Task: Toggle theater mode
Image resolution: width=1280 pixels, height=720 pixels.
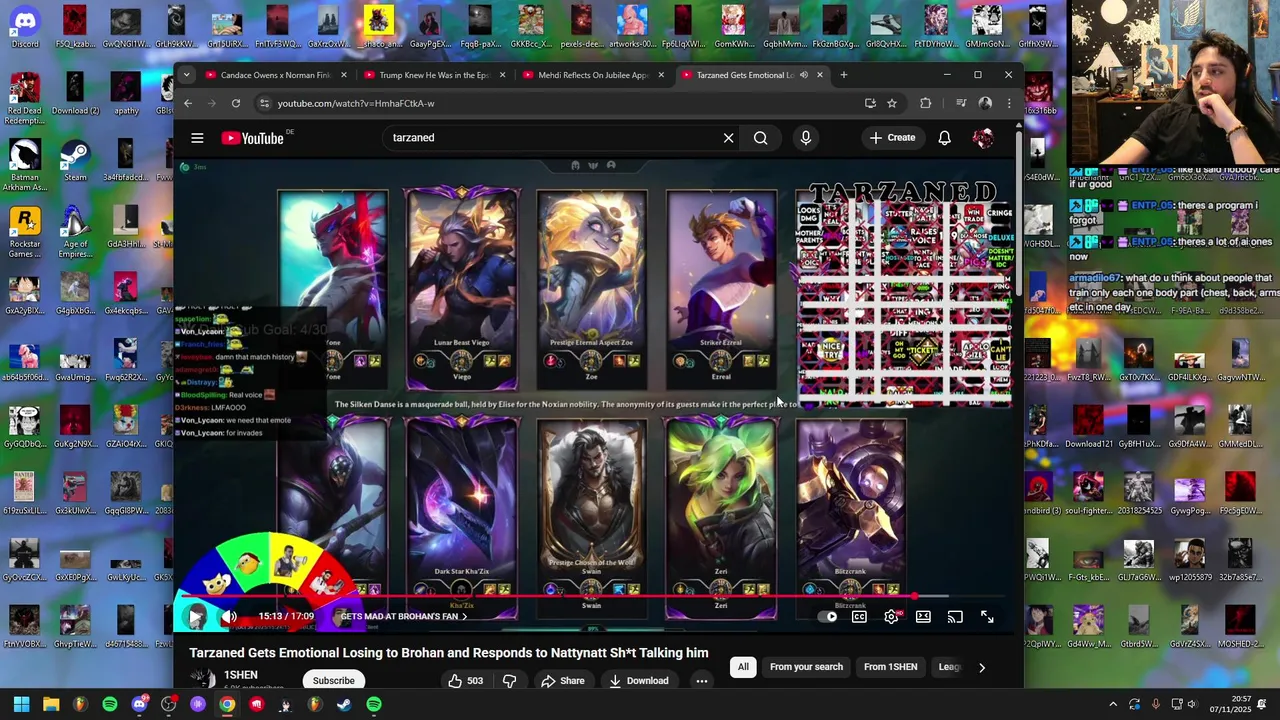Action: point(923,617)
